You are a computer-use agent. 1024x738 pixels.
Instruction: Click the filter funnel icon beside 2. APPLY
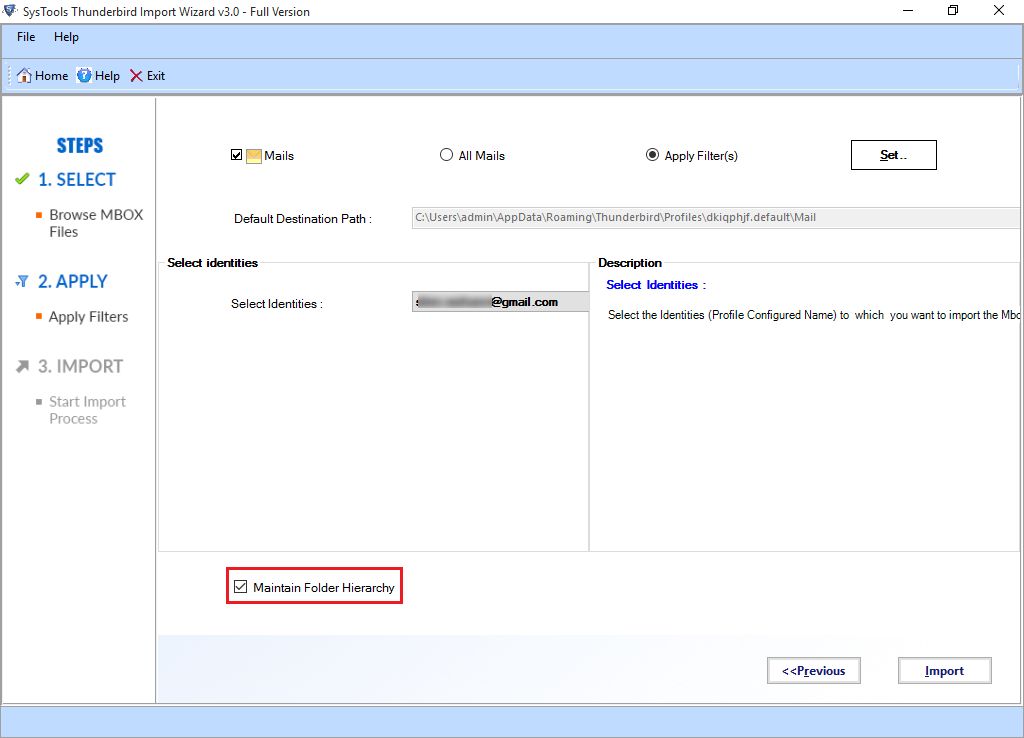coord(22,281)
